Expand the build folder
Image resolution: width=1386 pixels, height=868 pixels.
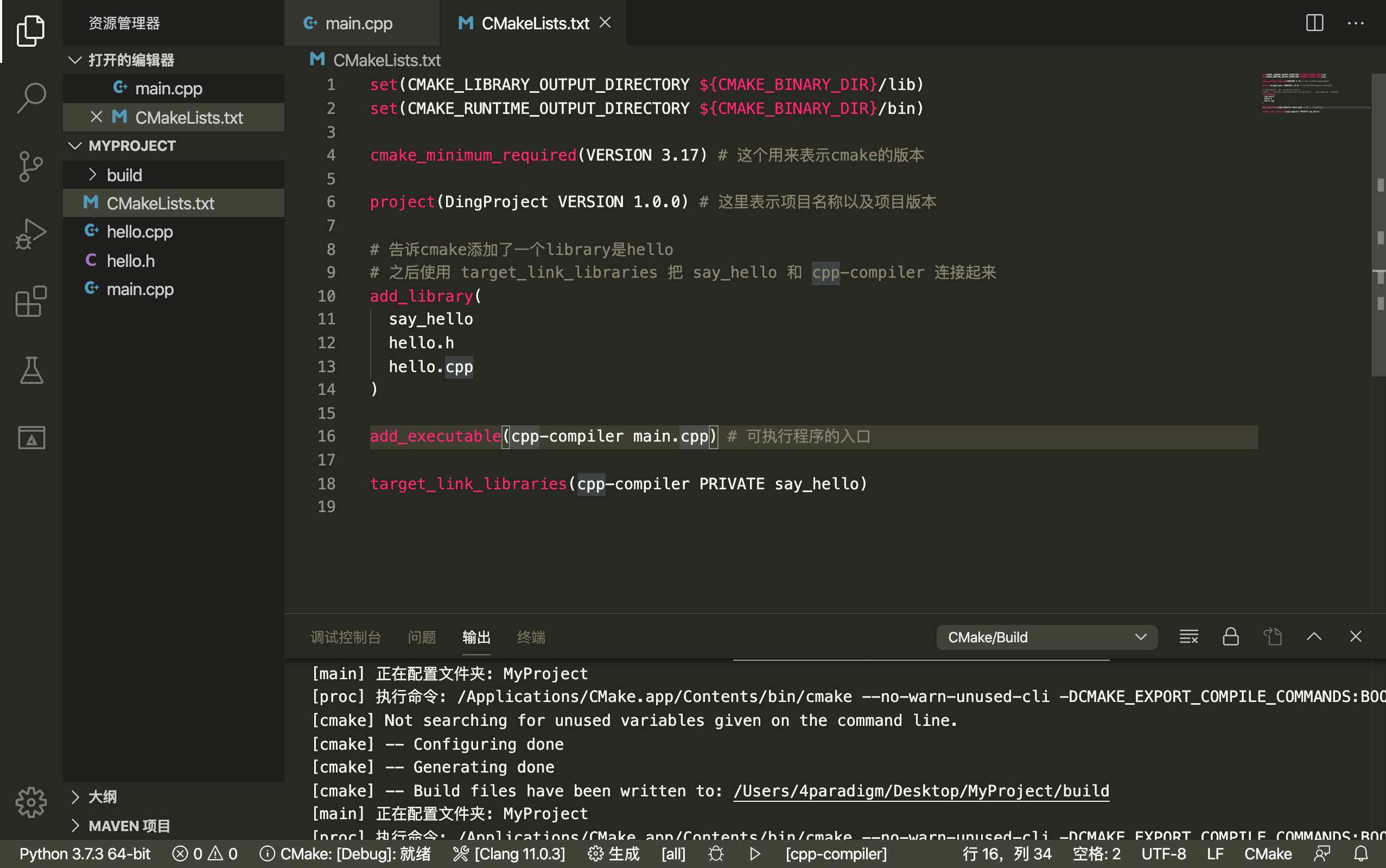coord(174,175)
